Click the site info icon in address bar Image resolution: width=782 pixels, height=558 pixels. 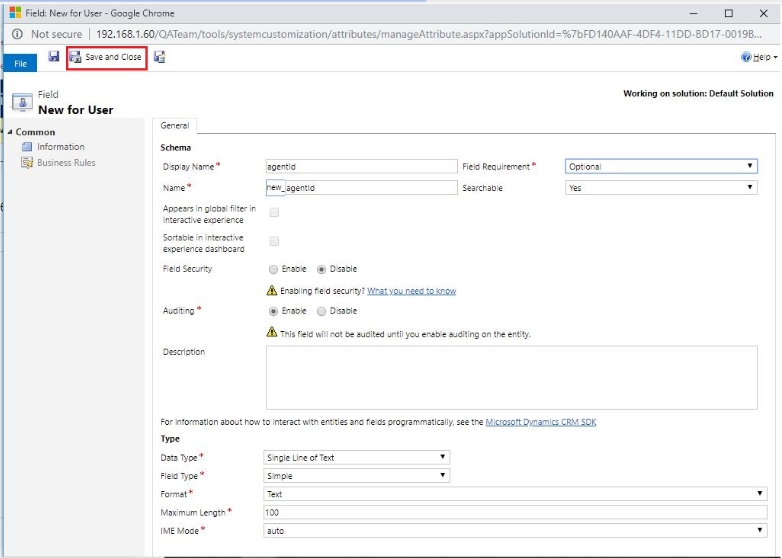tap(17, 34)
